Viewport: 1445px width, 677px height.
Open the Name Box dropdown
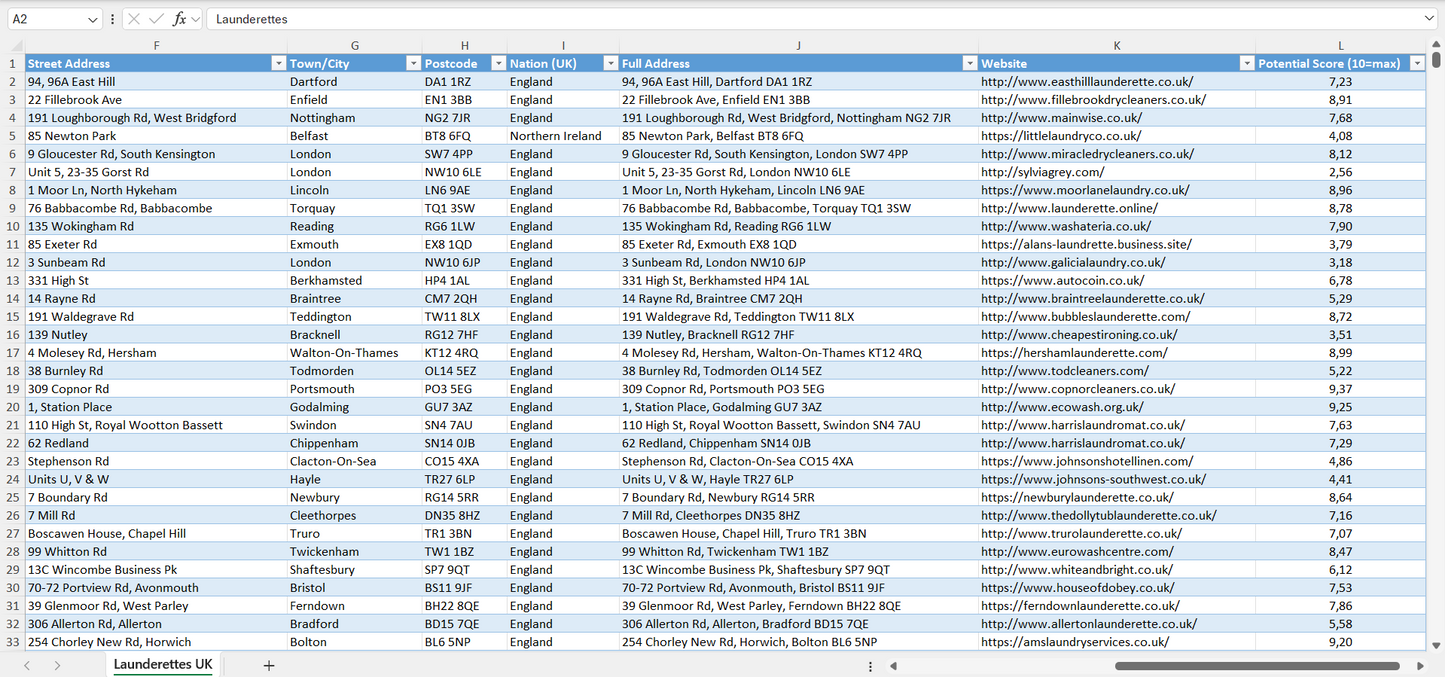point(93,18)
